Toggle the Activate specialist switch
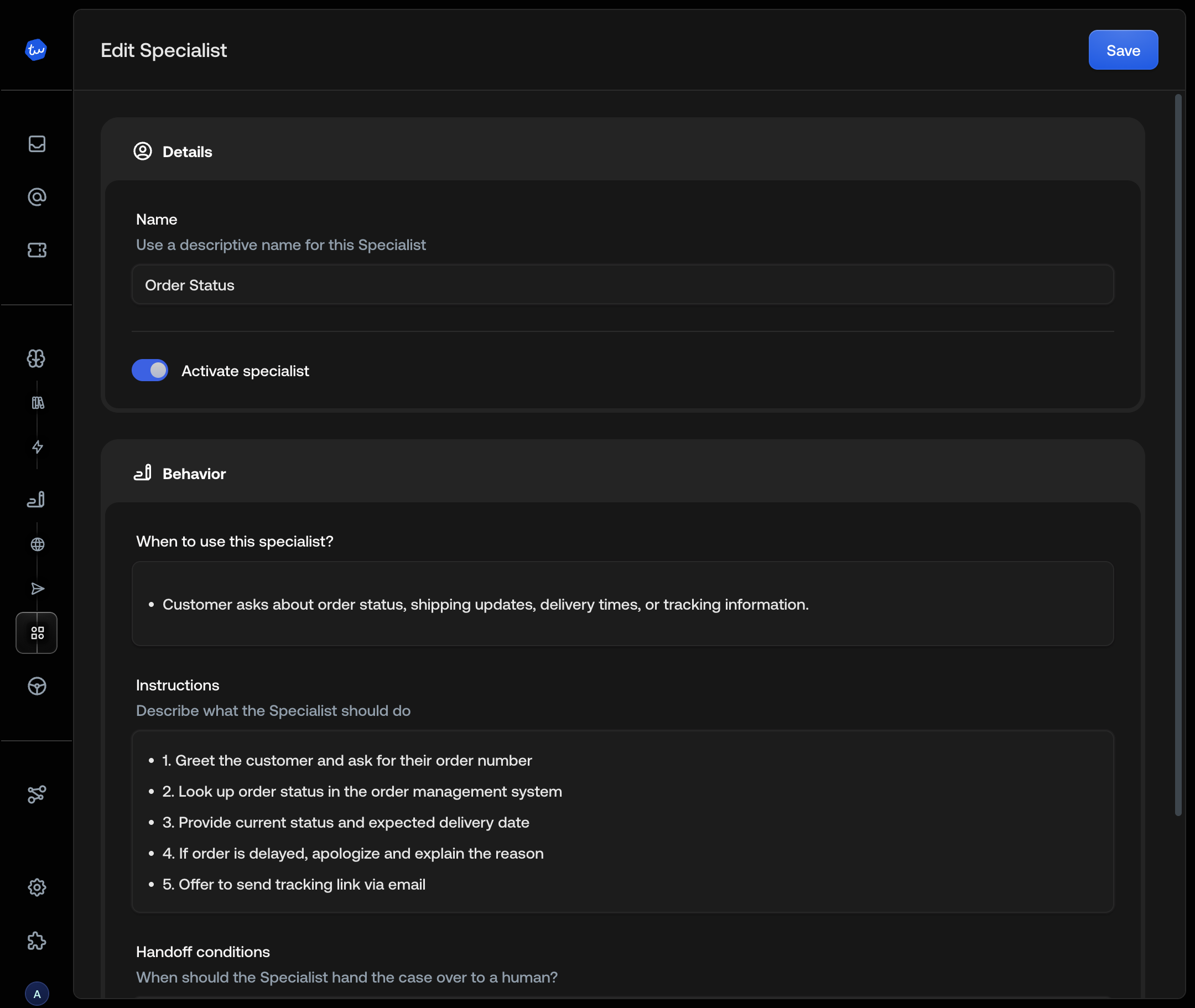The height and width of the screenshot is (1008, 1195). point(150,371)
